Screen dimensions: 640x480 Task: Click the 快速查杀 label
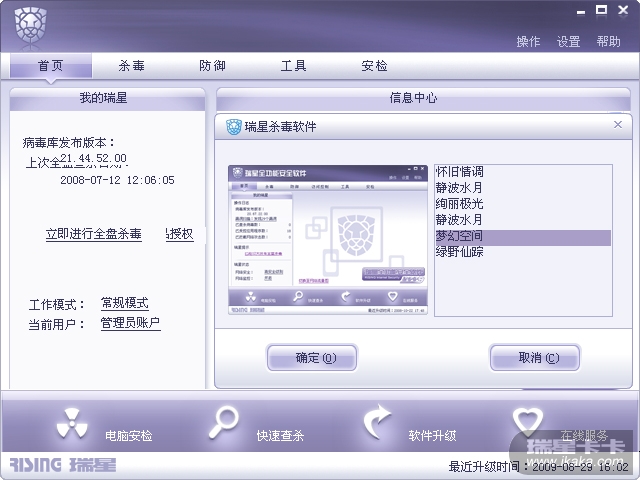[280, 436]
